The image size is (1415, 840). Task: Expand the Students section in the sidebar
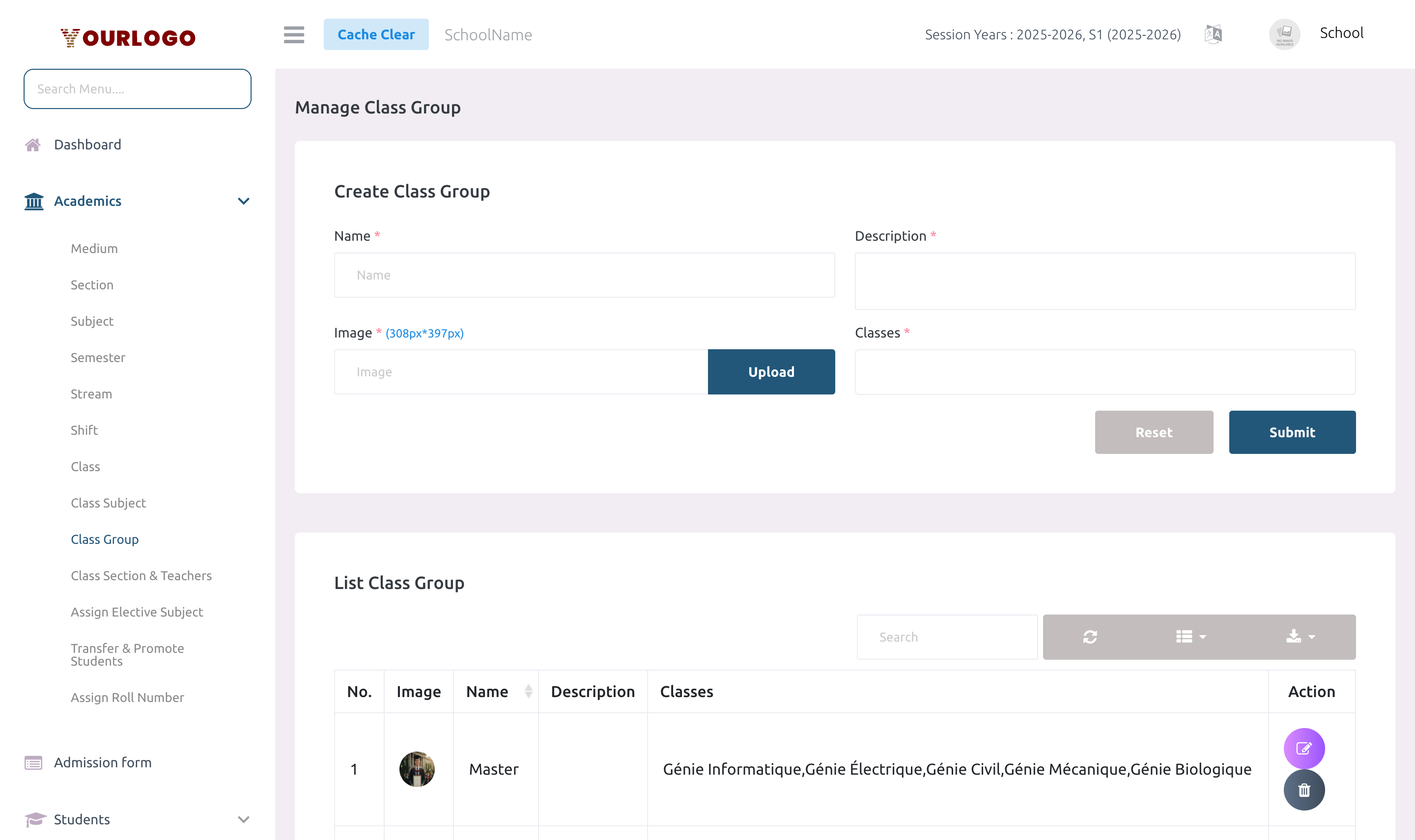243,819
